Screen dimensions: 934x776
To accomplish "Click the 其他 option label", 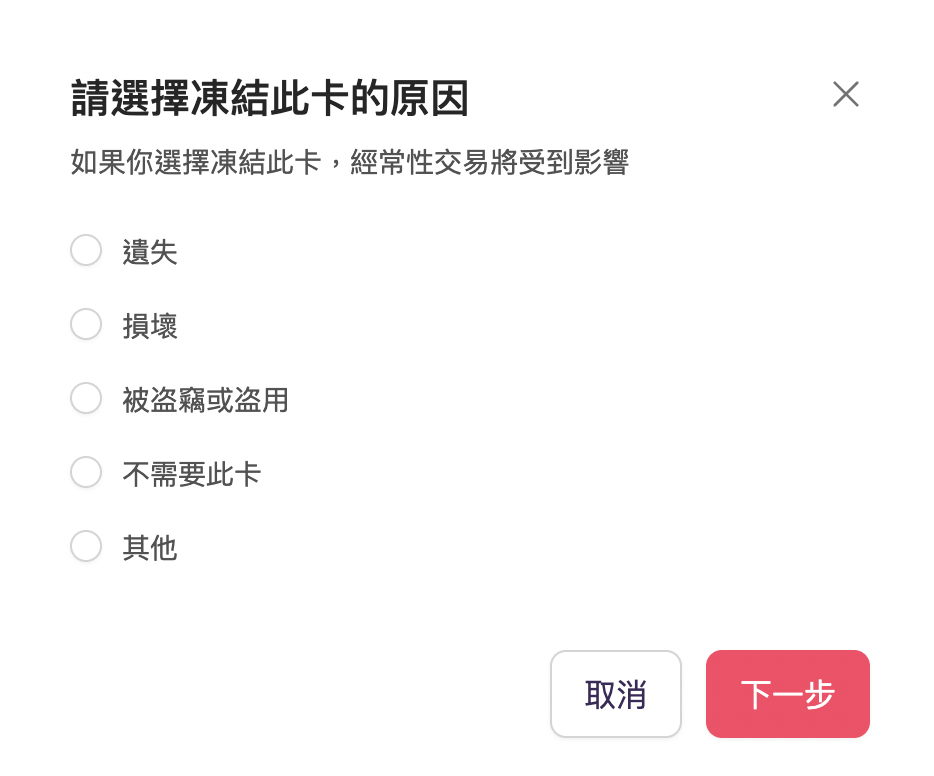I will 150,548.
